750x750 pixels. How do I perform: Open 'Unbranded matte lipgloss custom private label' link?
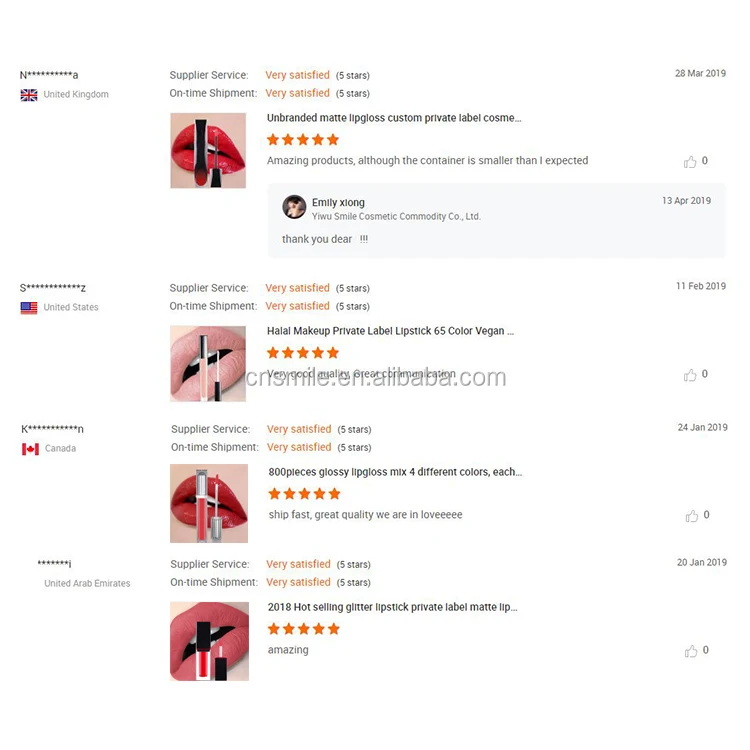click(x=394, y=118)
